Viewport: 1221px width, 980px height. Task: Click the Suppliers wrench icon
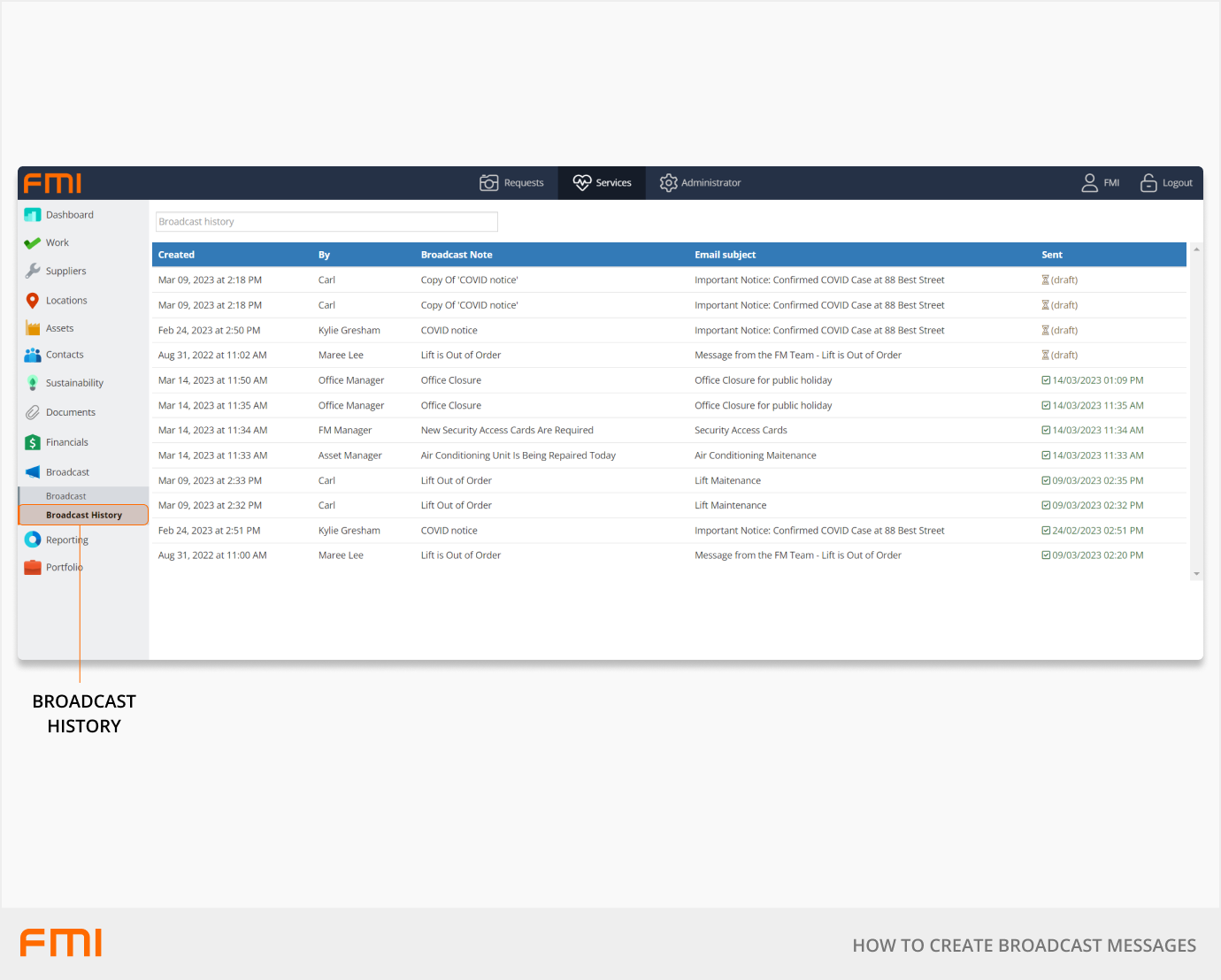tap(33, 272)
